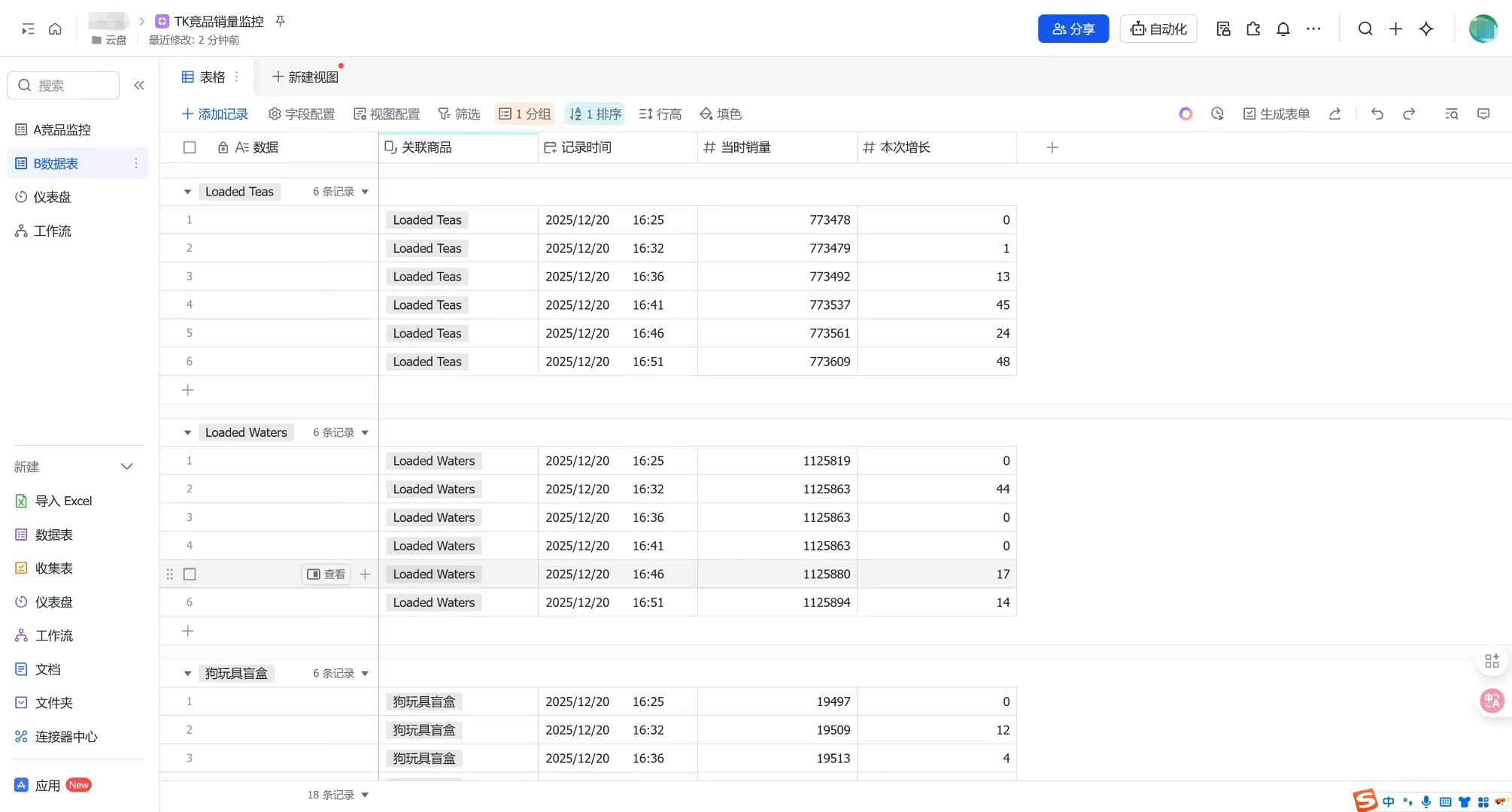This screenshot has height=812, width=1512.
Task: Expand the 新建 section chevron
Action: point(127,467)
